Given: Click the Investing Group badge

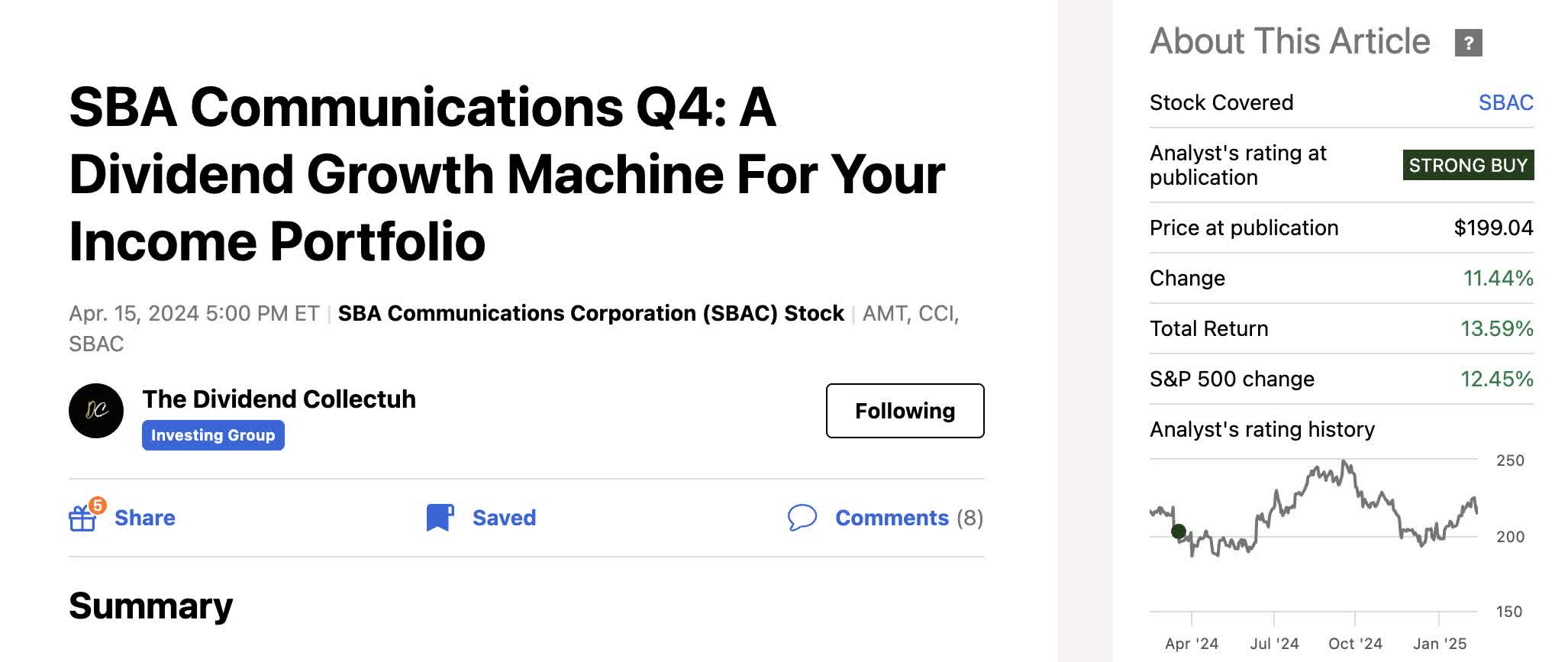Looking at the screenshot, I should tap(213, 435).
